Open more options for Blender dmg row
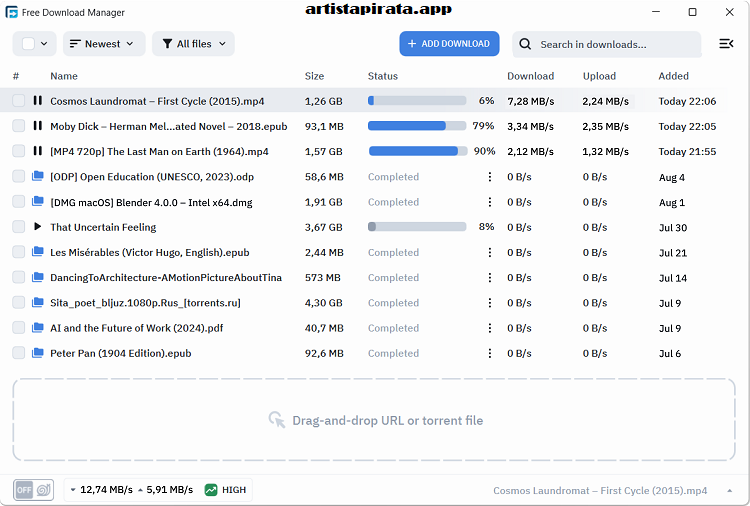The width and height of the screenshot is (750, 506). tap(489, 202)
